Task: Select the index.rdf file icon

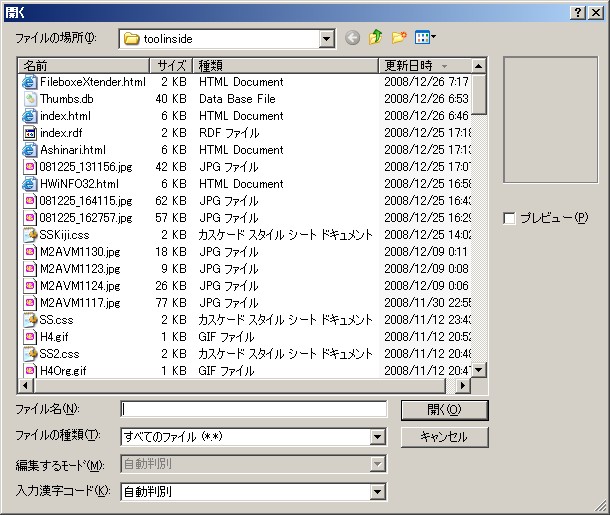Action: 30,133
